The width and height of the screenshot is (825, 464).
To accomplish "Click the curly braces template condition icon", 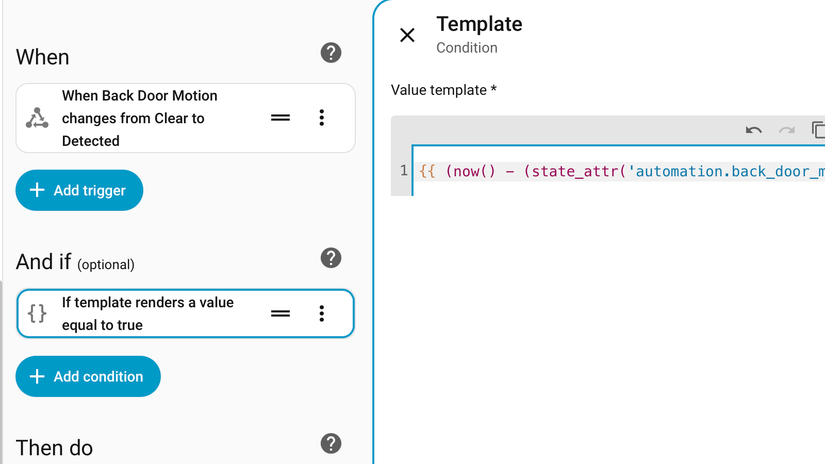I will pyautogui.click(x=37, y=313).
